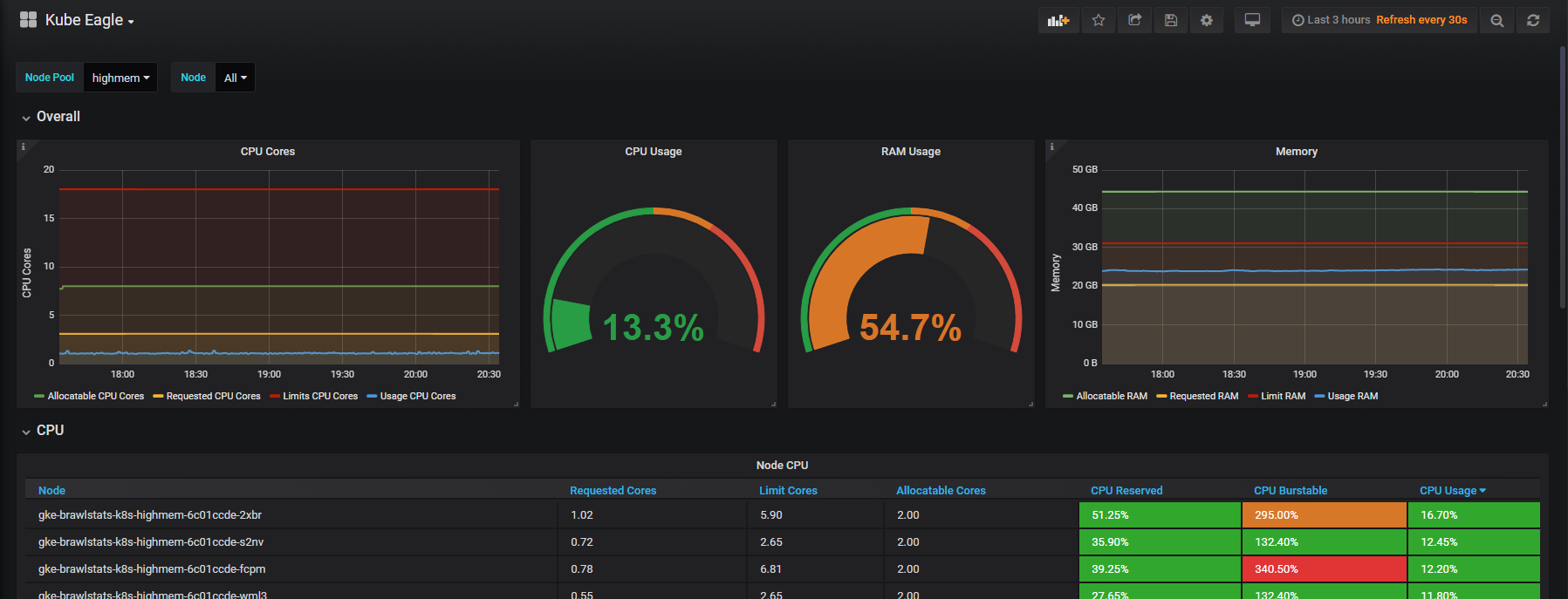Image resolution: width=1568 pixels, height=599 pixels.
Task: Show CPU Cores panel info icon
Action: point(24,146)
